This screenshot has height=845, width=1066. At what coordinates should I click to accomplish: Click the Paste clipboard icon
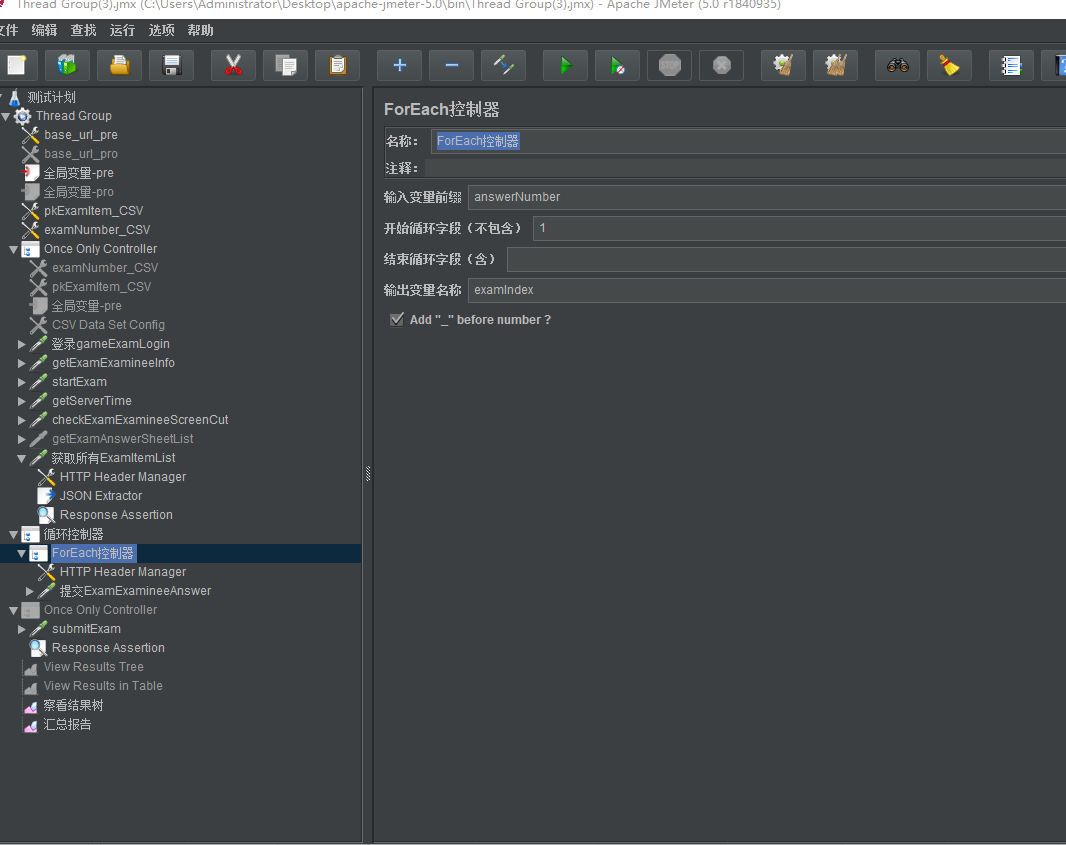tap(338, 65)
